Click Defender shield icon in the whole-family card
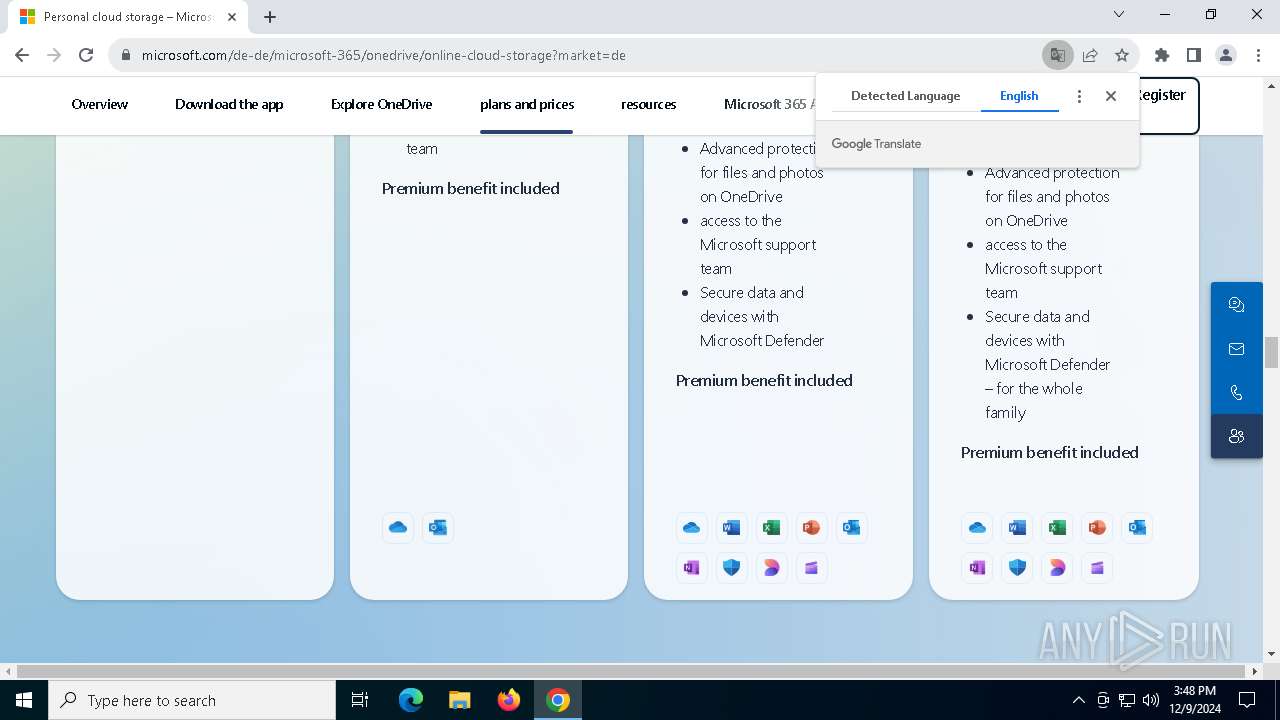The height and width of the screenshot is (720, 1280). coord(1017,567)
